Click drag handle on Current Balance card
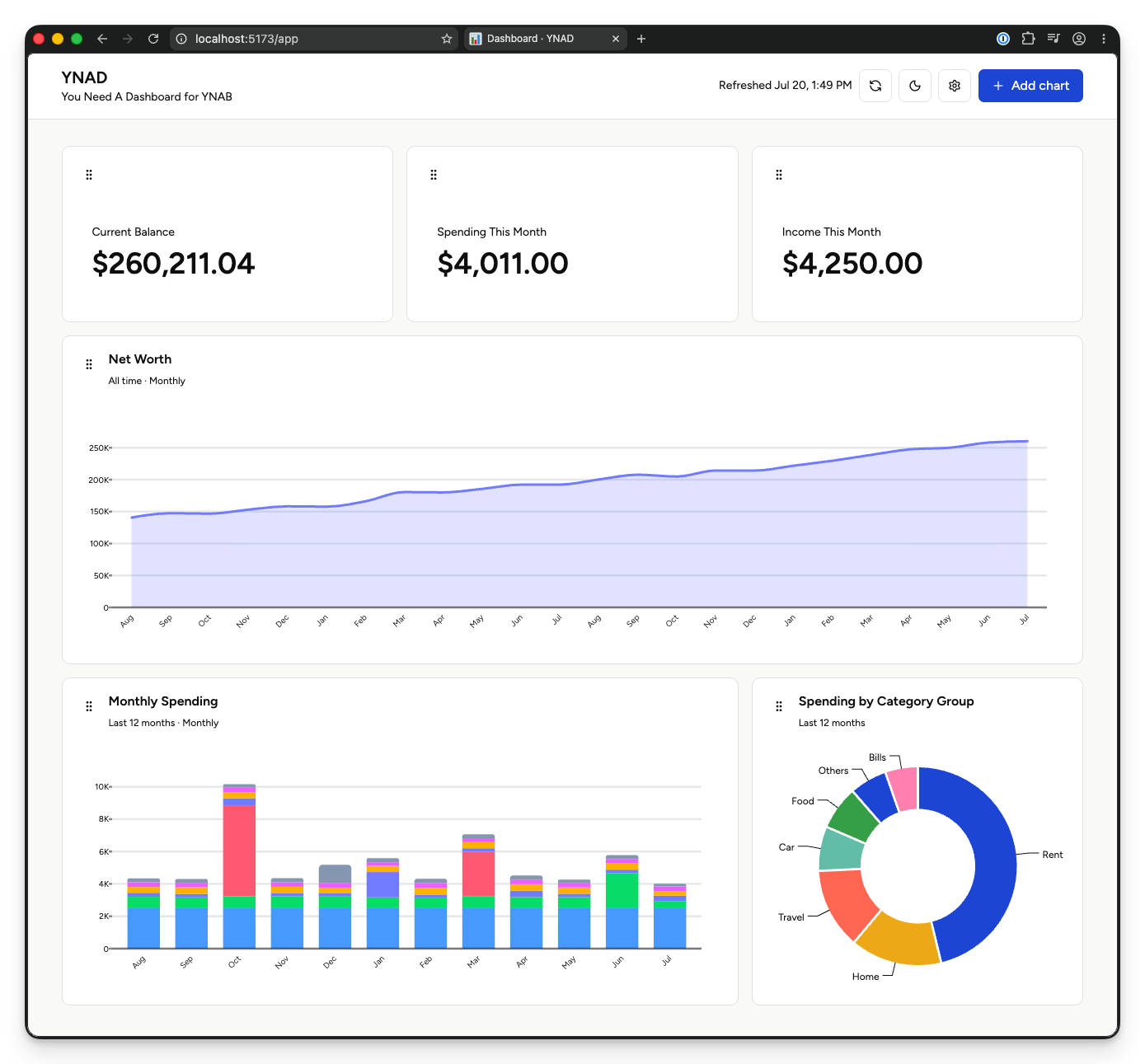 coord(89,175)
